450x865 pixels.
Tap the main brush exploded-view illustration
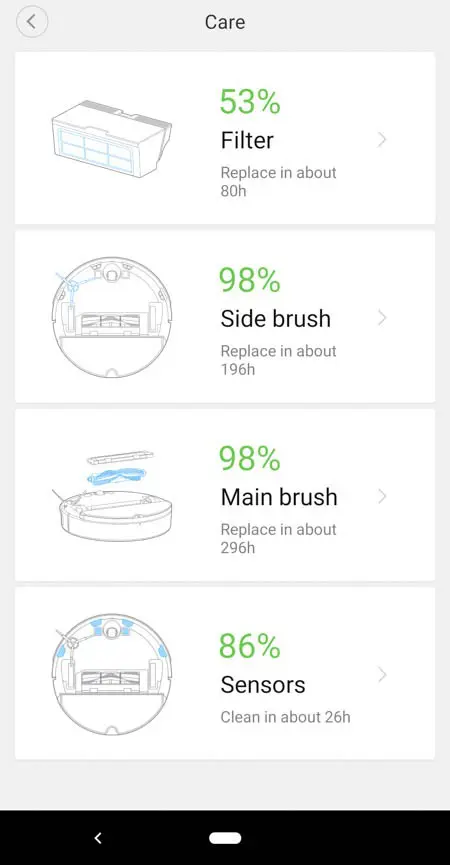(111, 495)
